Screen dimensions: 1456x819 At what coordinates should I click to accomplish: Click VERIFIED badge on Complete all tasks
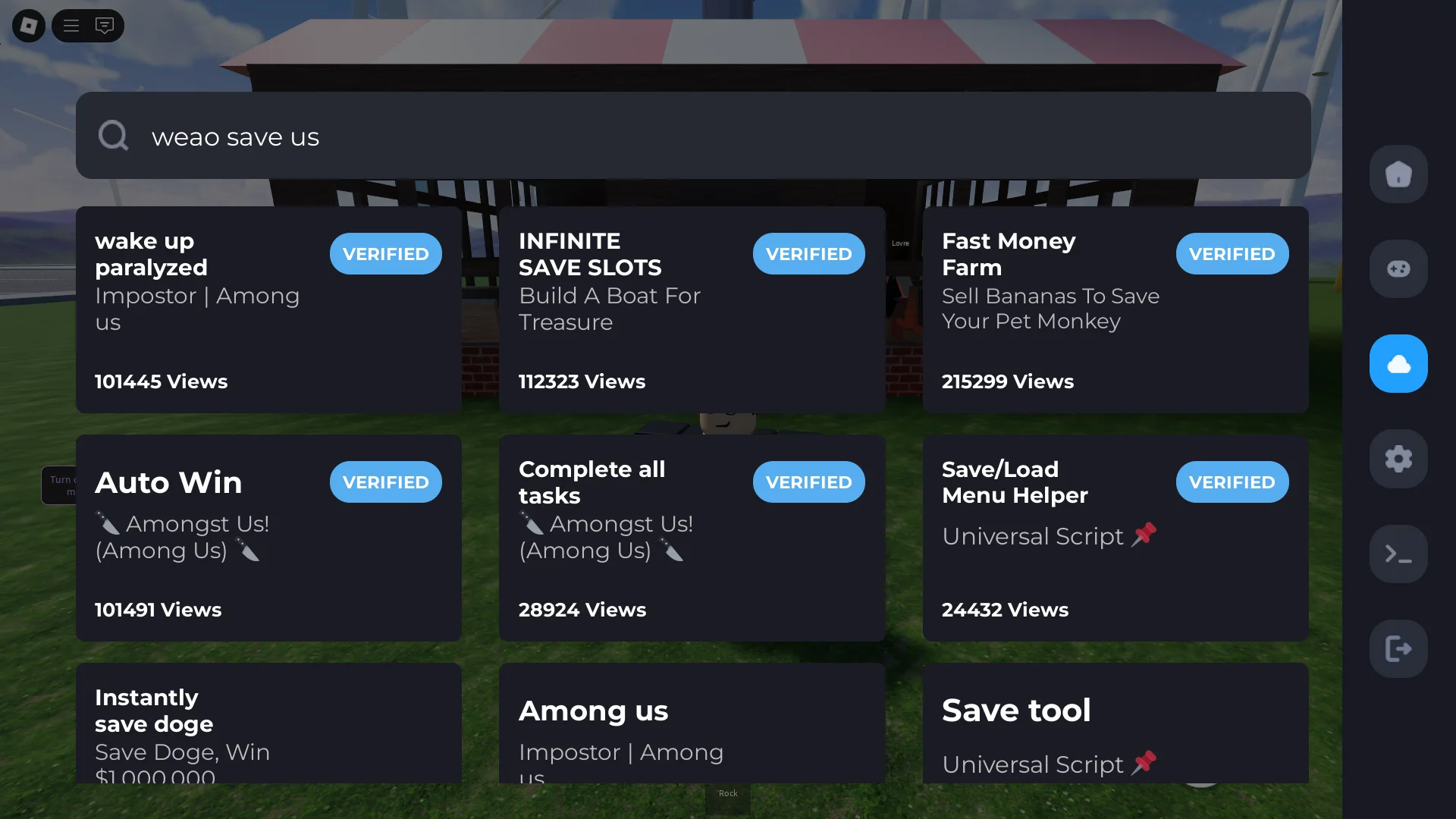point(808,482)
